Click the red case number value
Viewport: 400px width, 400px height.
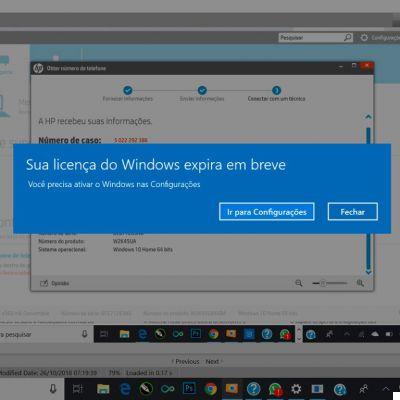point(130,140)
